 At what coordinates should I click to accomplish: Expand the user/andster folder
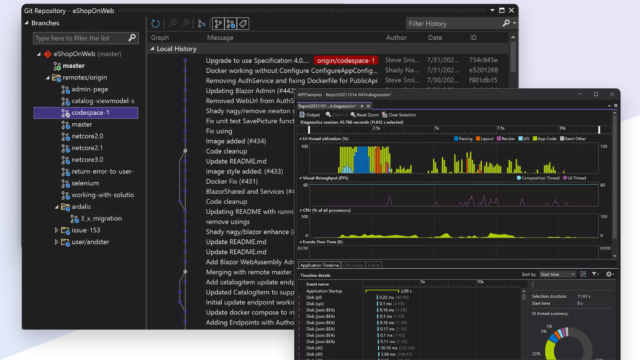point(57,242)
